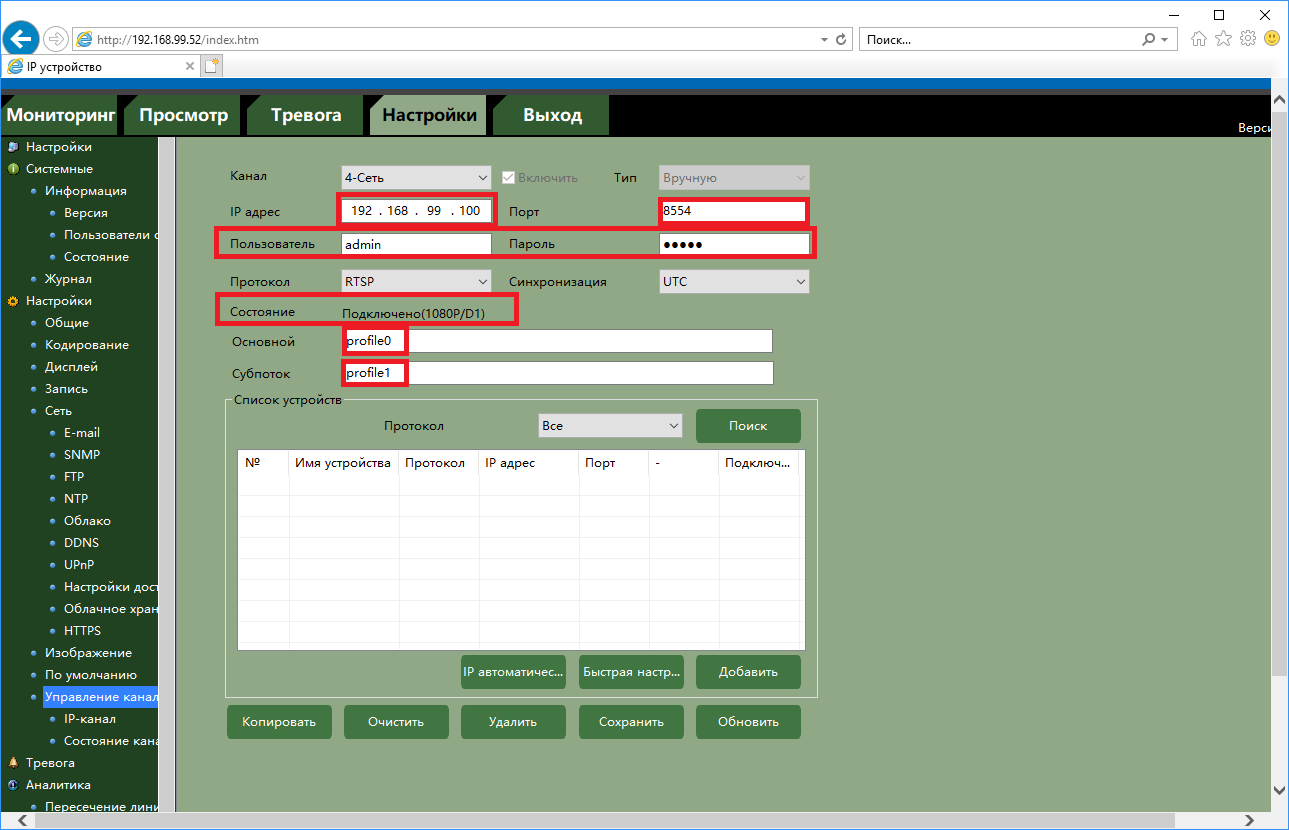The width and height of the screenshot is (1289, 830).
Task: Select IP-канал in the sidebar tree
Action: point(89,719)
